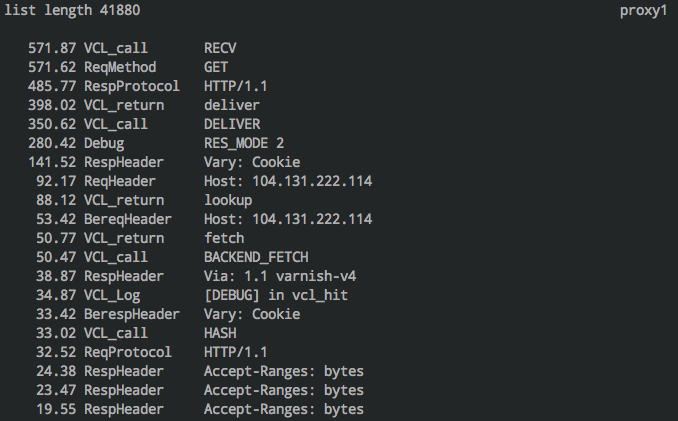Select the VCL_Log vcl_hit debug line

pyautogui.click(x=190, y=295)
